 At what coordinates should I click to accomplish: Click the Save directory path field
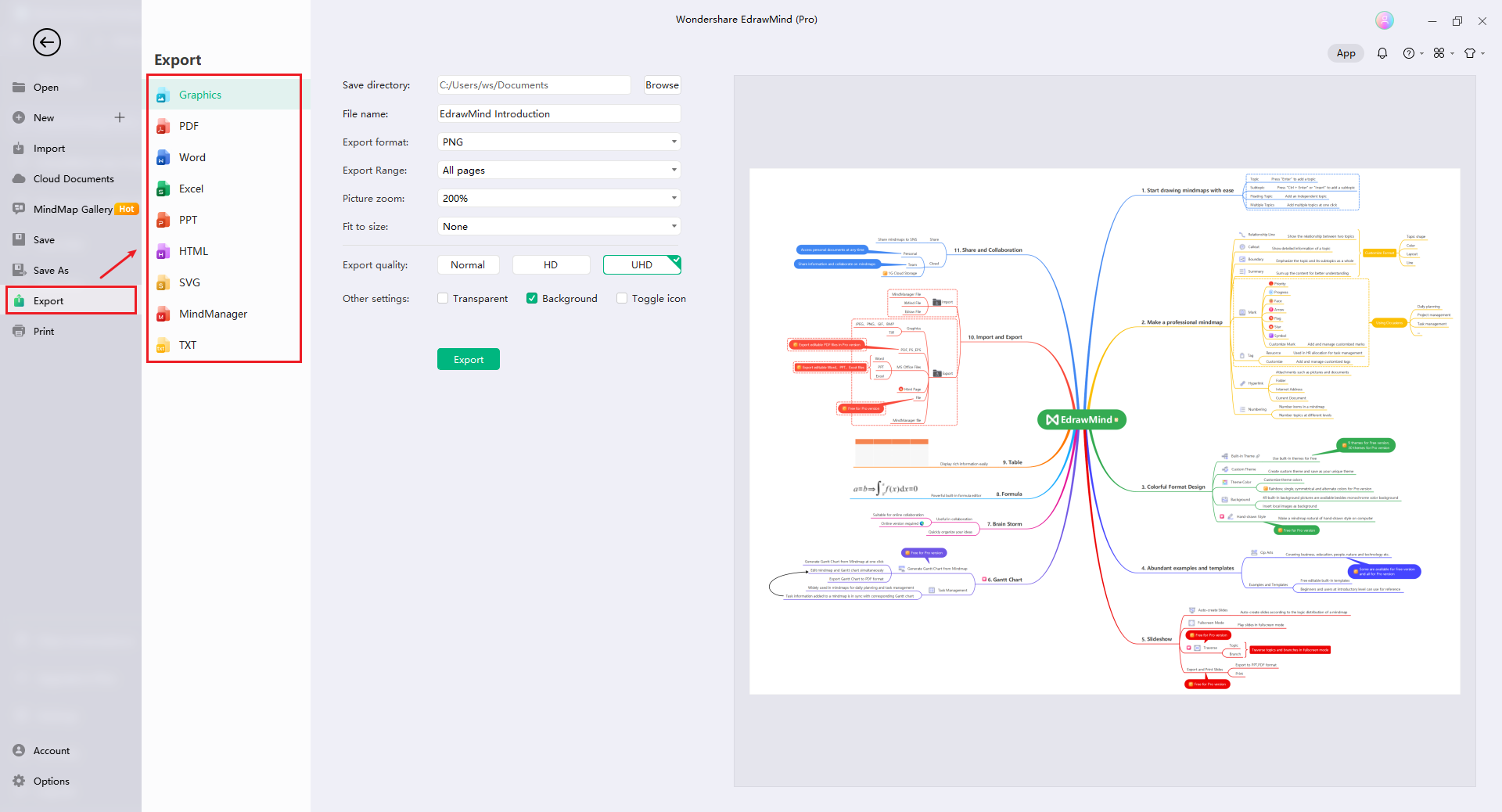tap(534, 85)
